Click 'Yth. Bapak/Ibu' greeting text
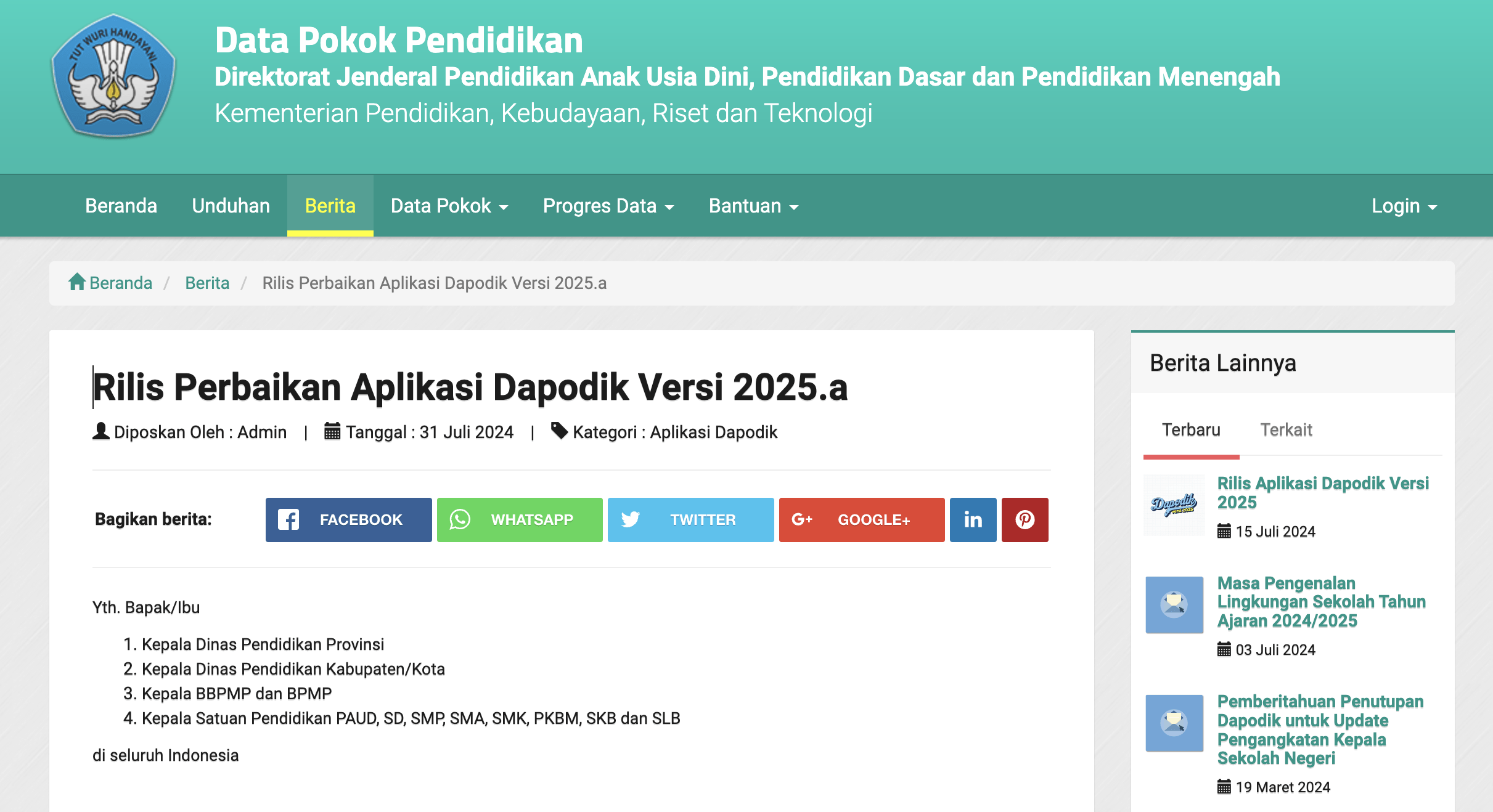Viewport: 1493px width, 812px height. pyautogui.click(x=146, y=607)
